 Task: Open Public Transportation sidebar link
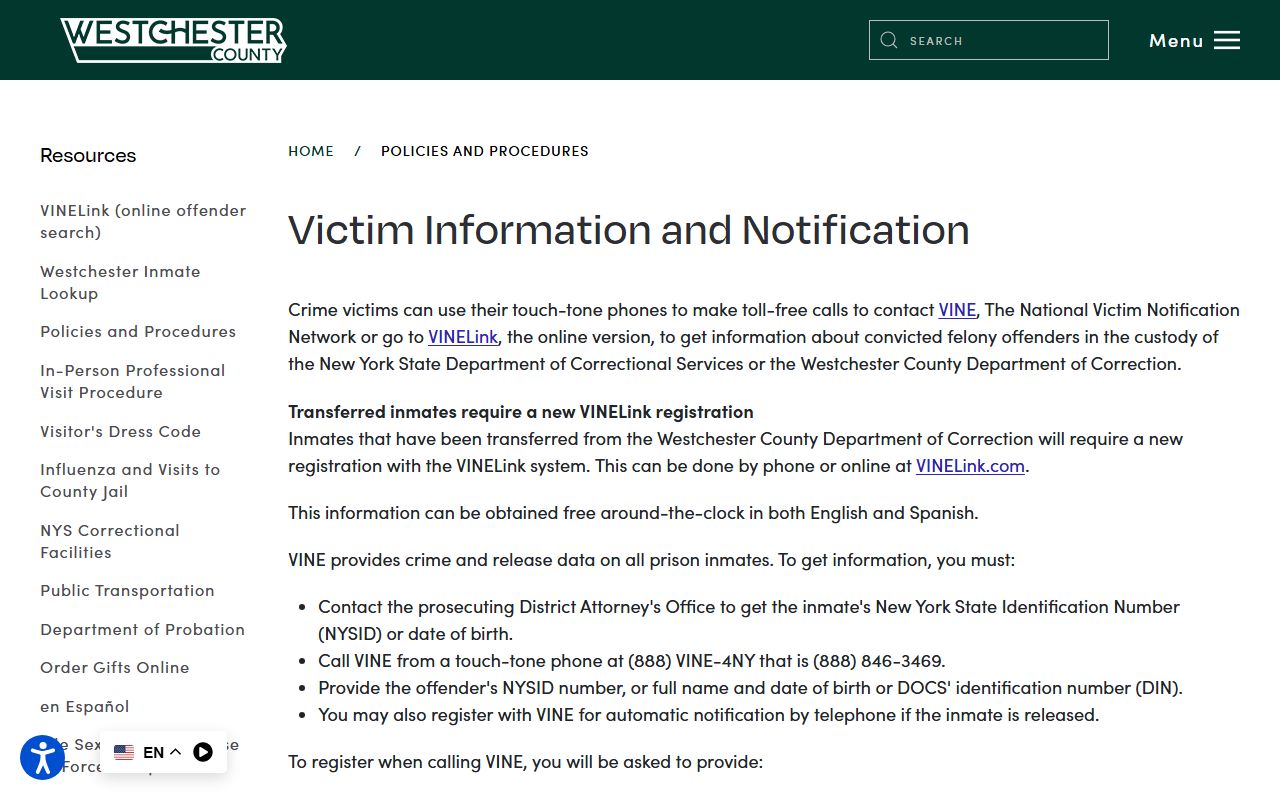128,591
